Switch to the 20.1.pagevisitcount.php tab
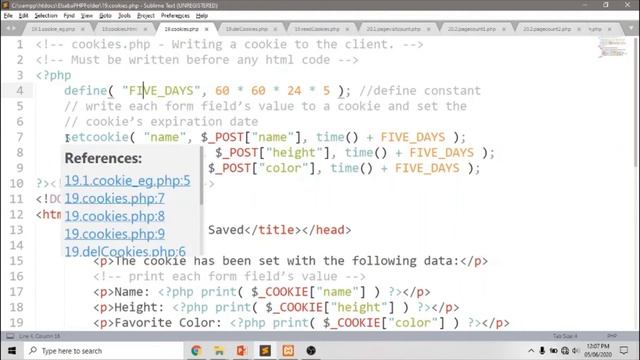 pyautogui.click(x=393, y=29)
